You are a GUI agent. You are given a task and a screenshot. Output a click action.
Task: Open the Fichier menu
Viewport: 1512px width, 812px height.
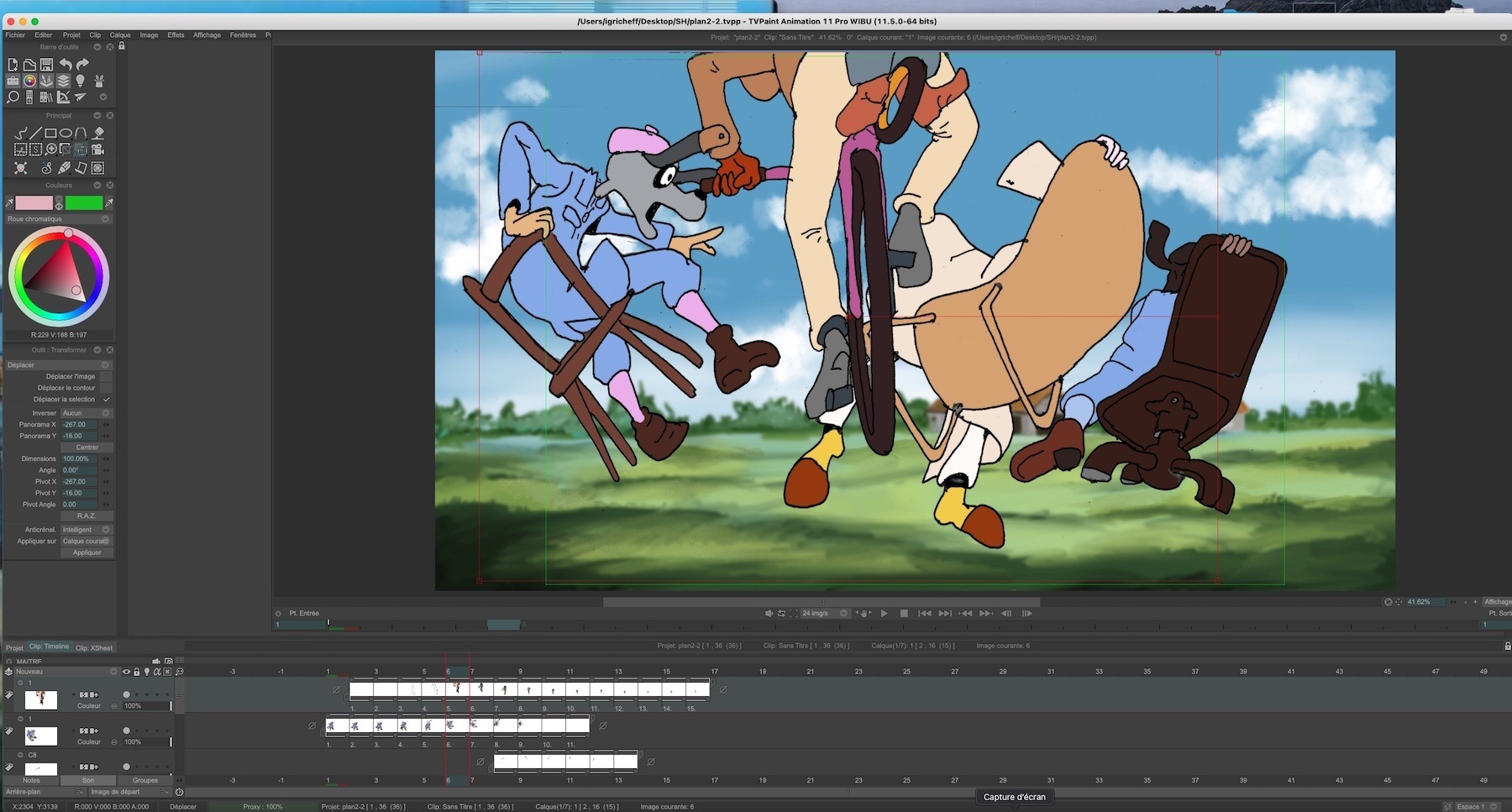tap(15, 35)
